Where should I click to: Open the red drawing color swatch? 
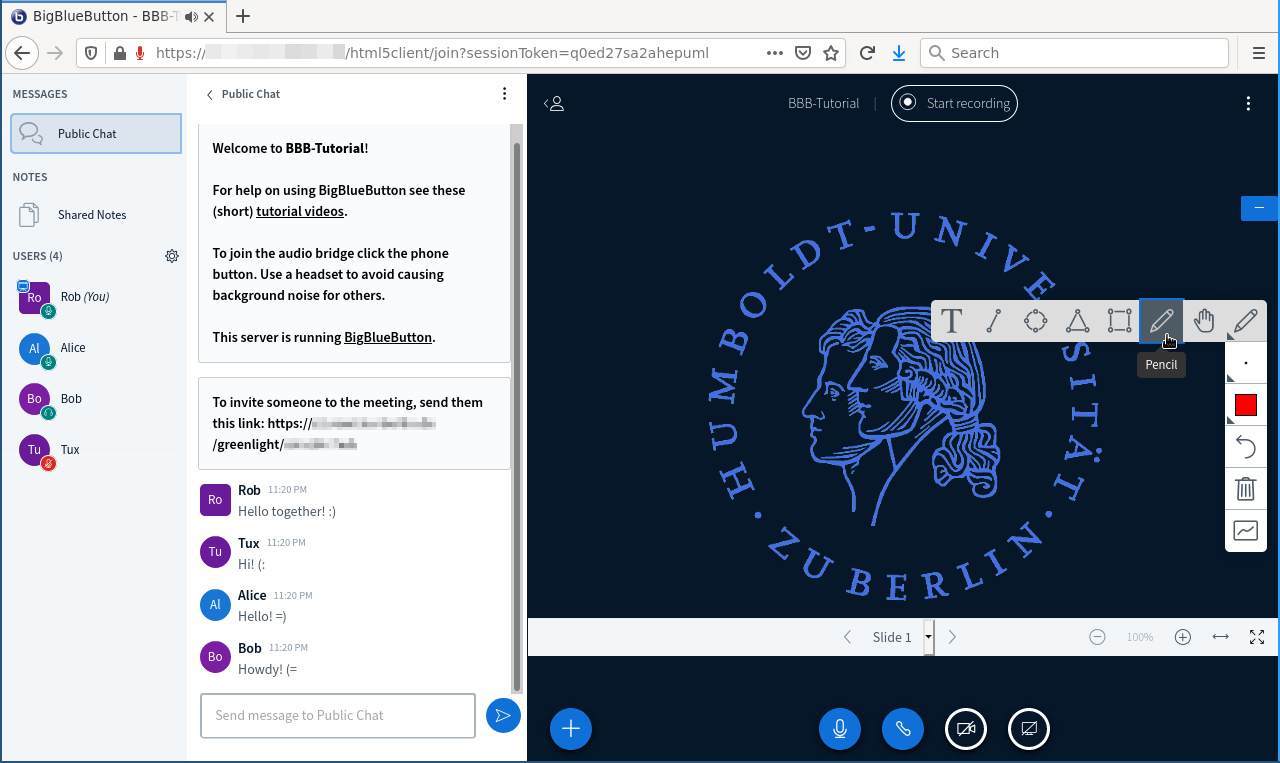[x=1246, y=405]
